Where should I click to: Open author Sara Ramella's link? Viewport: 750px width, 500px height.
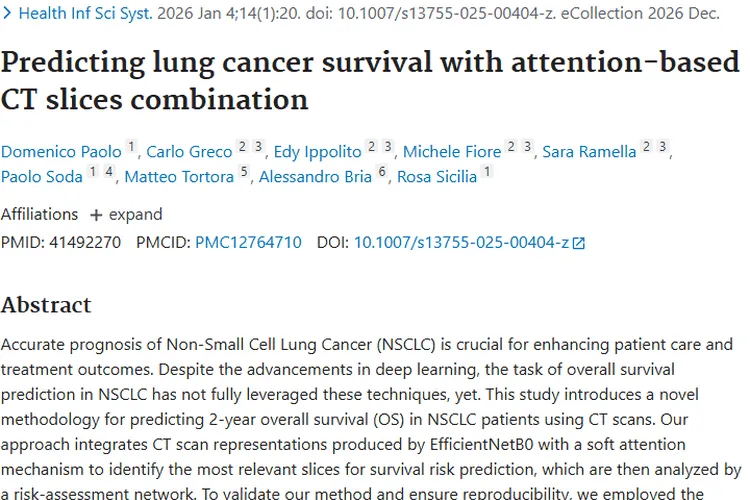coord(589,152)
